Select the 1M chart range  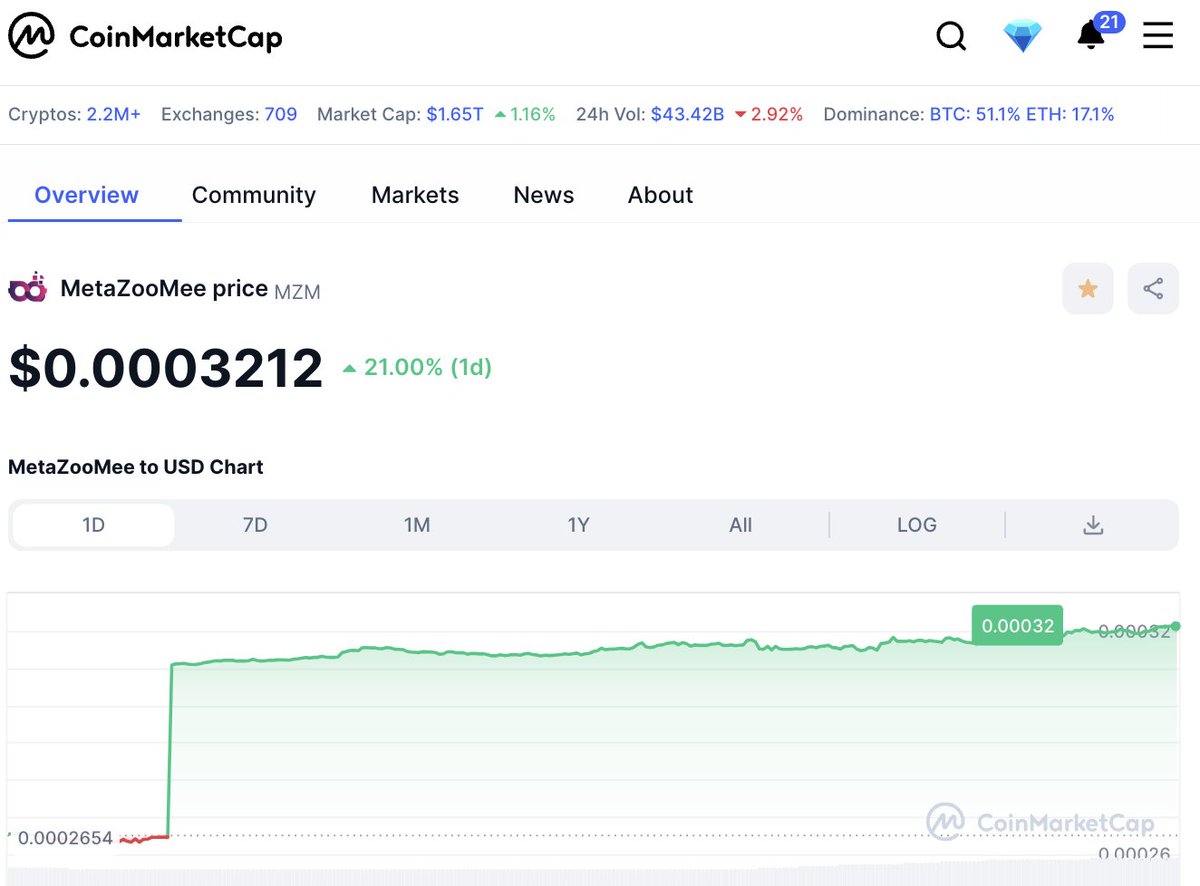417,525
